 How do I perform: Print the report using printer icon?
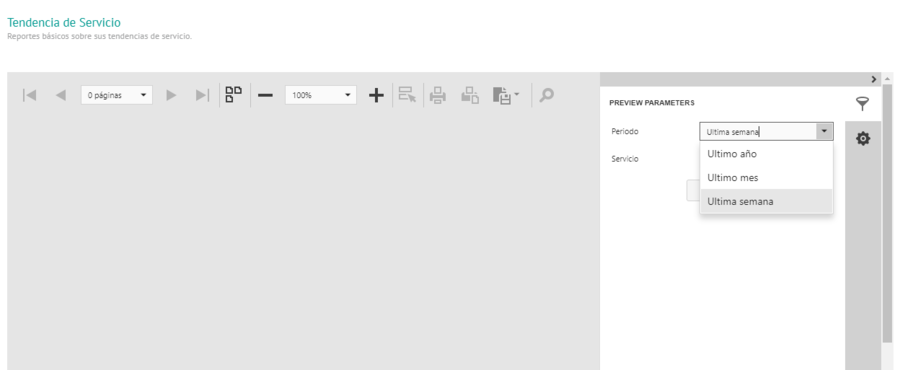[438, 95]
